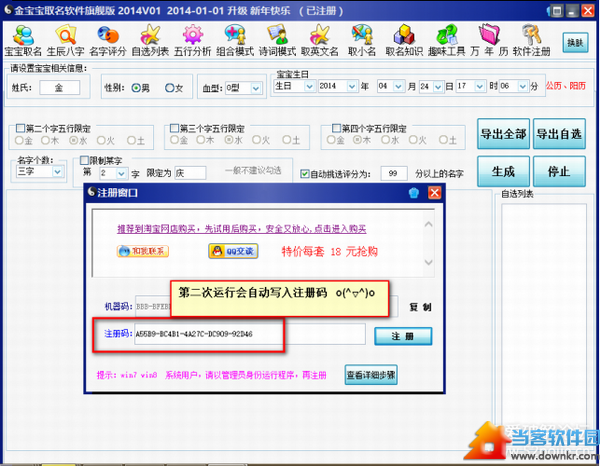Open the 生日 type dropdown
The image size is (600, 466).
click(x=309, y=86)
